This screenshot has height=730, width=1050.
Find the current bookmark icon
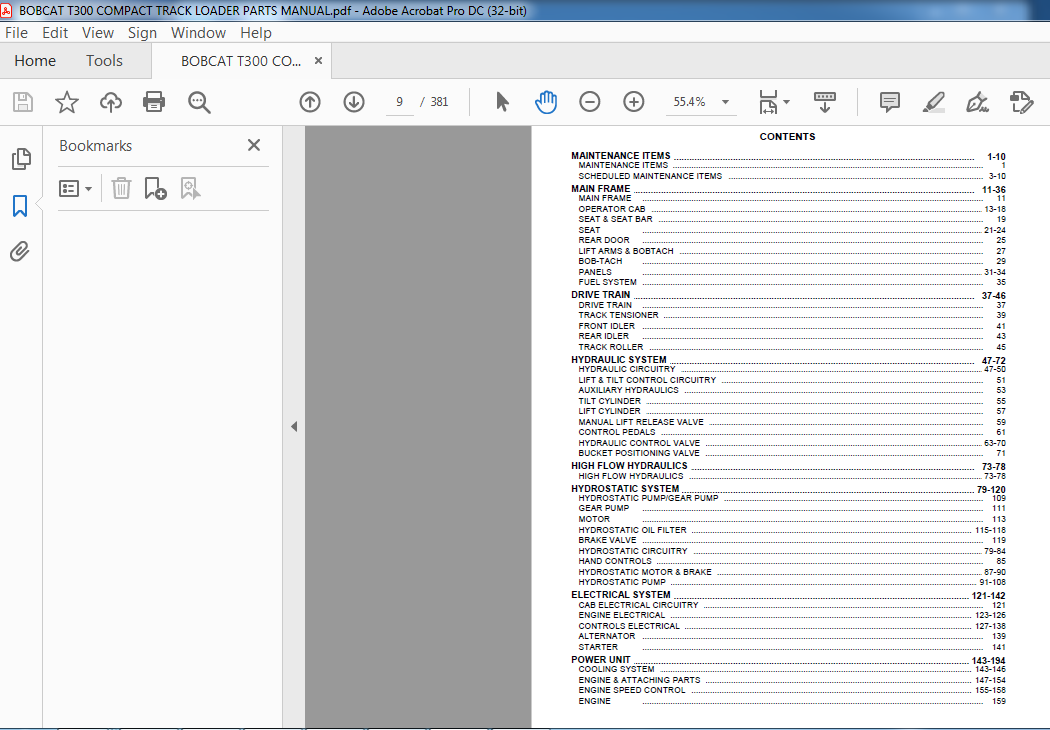[x=190, y=189]
